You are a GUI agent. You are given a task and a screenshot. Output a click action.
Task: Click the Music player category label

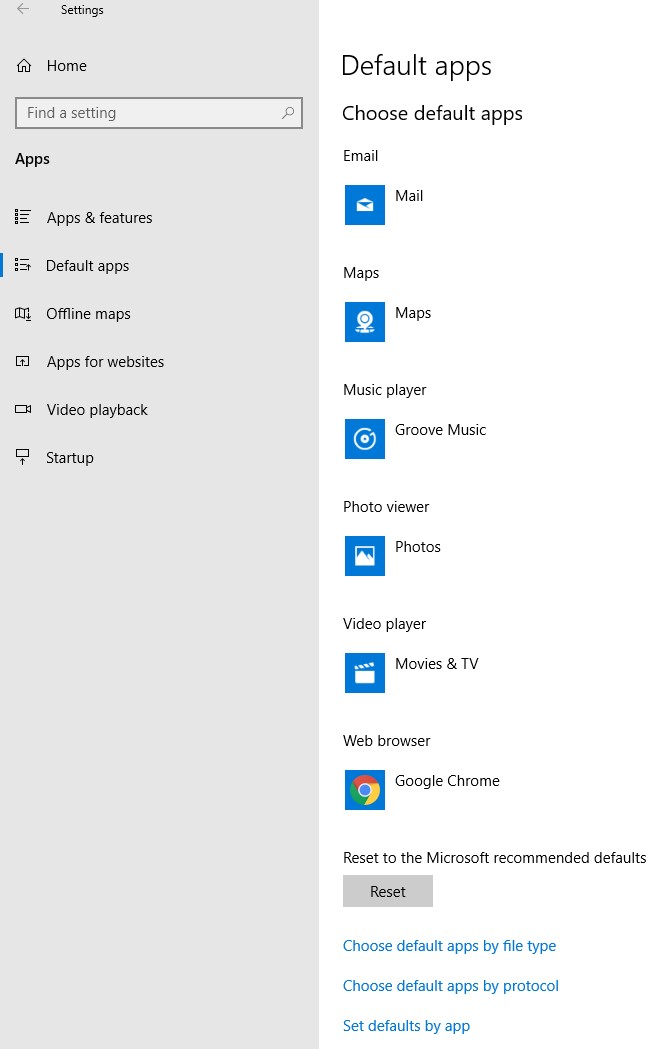[385, 390]
